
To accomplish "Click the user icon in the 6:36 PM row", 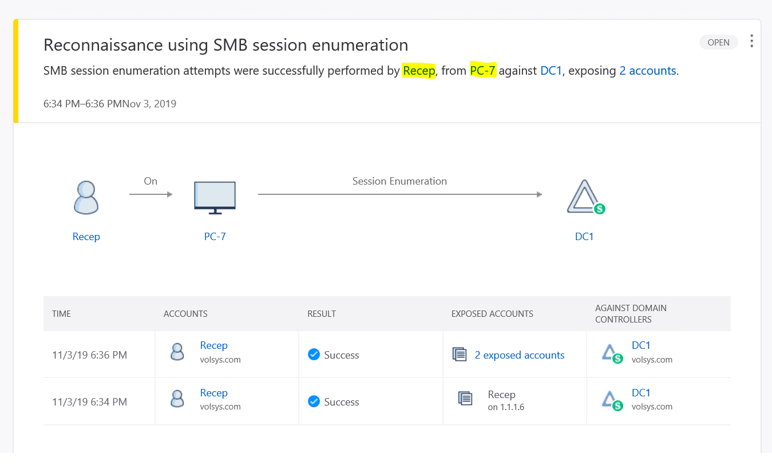I will pyautogui.click(x=177, y=353).
